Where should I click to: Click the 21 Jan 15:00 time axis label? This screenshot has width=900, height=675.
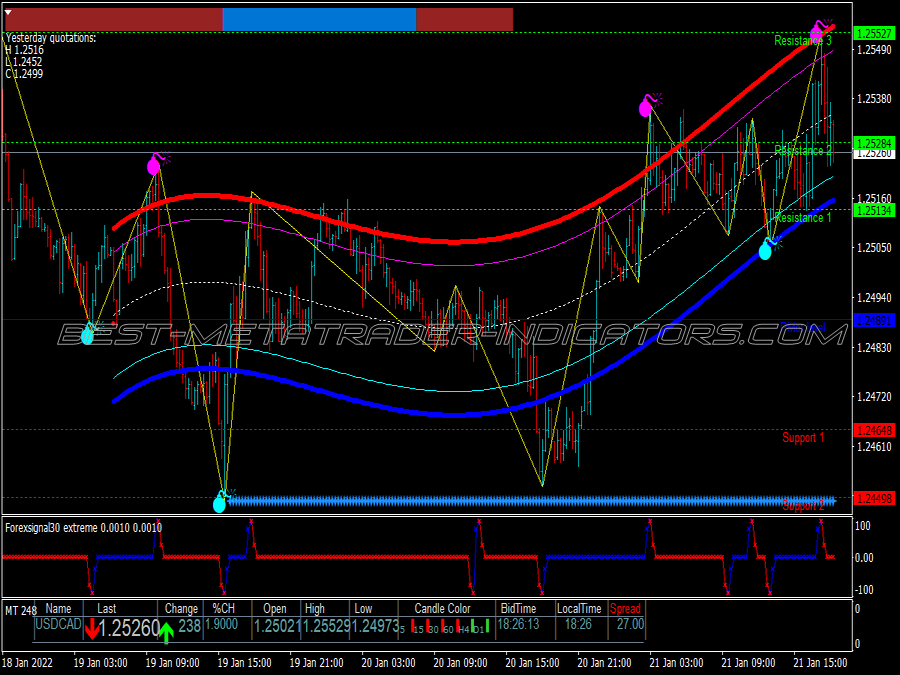click(x=820, y=662)
